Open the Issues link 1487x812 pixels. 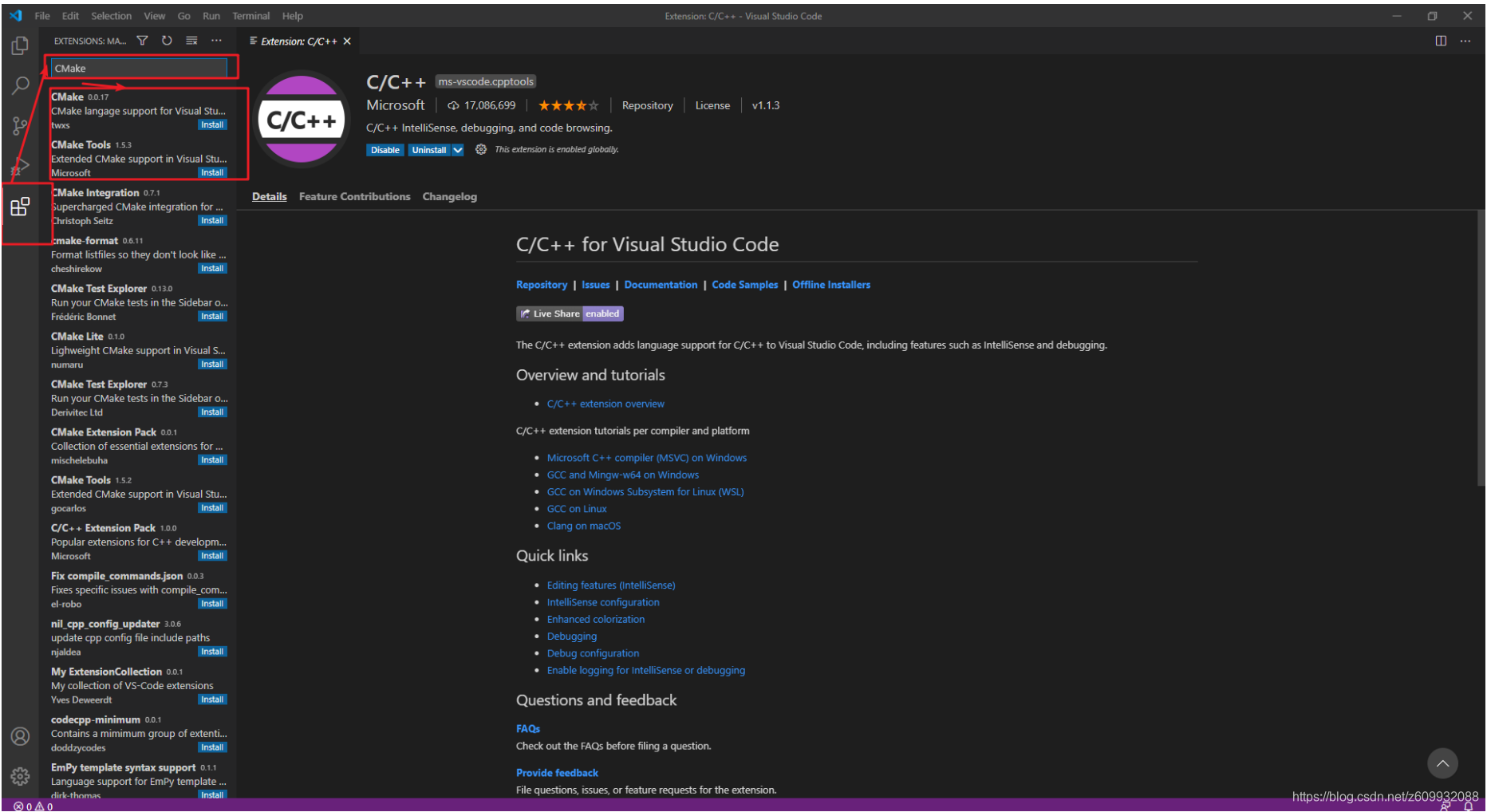point(595,285)
